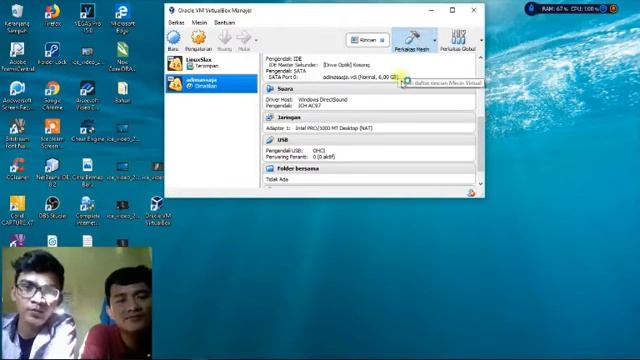This screenshot has width=640, height=360.
Task: Open Pengaturan settings gear in toolbar
Action: coord(198,38)
